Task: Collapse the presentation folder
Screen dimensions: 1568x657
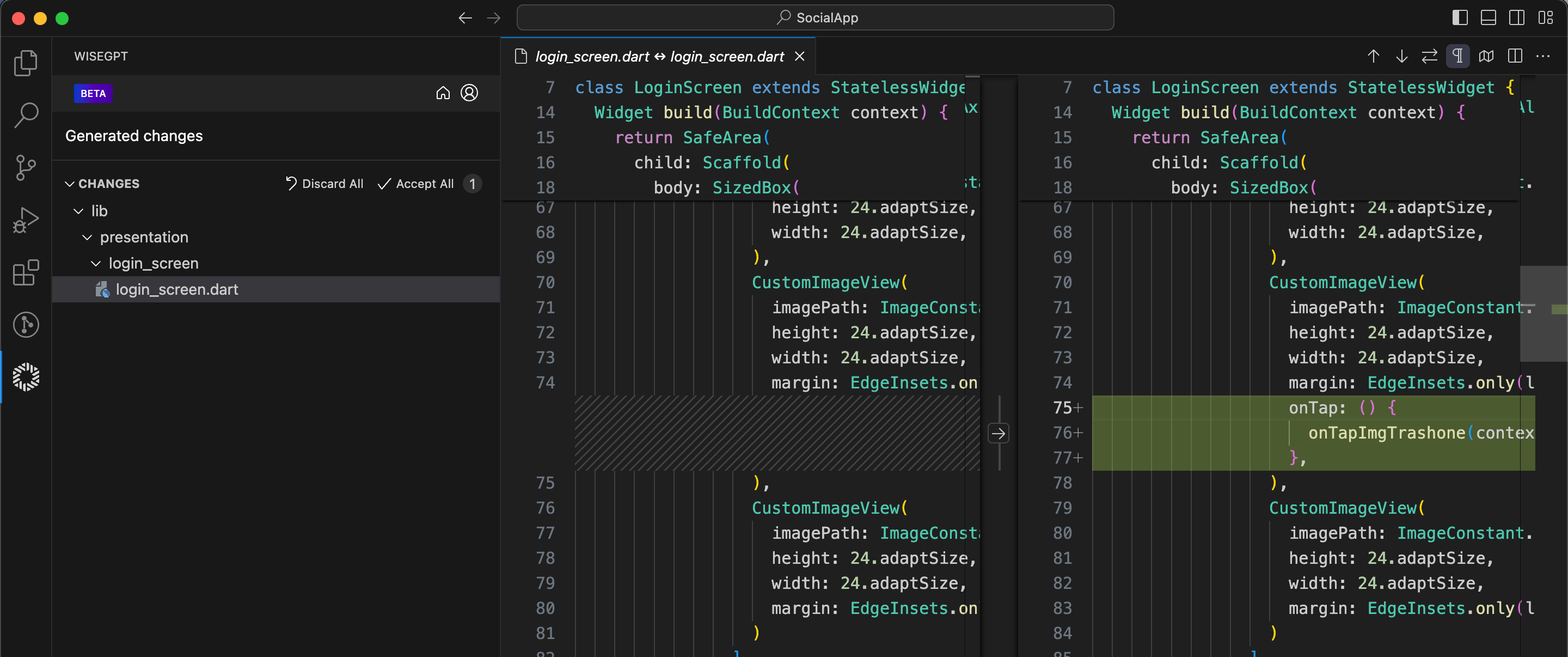Action: click(x=87, y=237)
